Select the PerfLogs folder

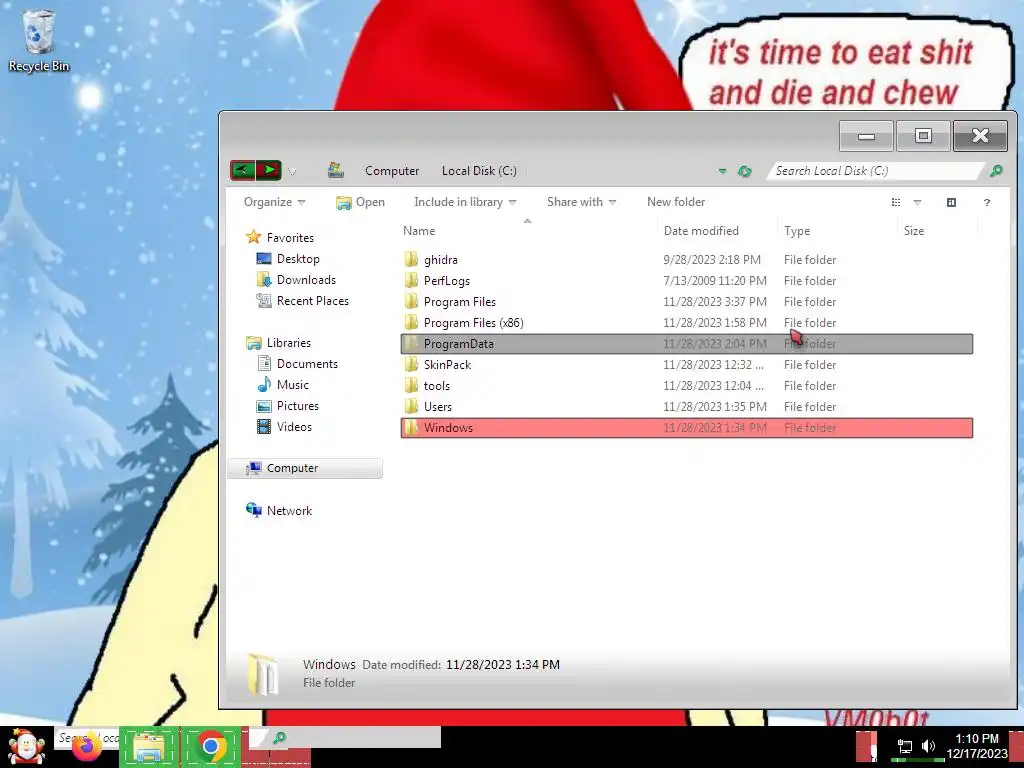(686, 280)
